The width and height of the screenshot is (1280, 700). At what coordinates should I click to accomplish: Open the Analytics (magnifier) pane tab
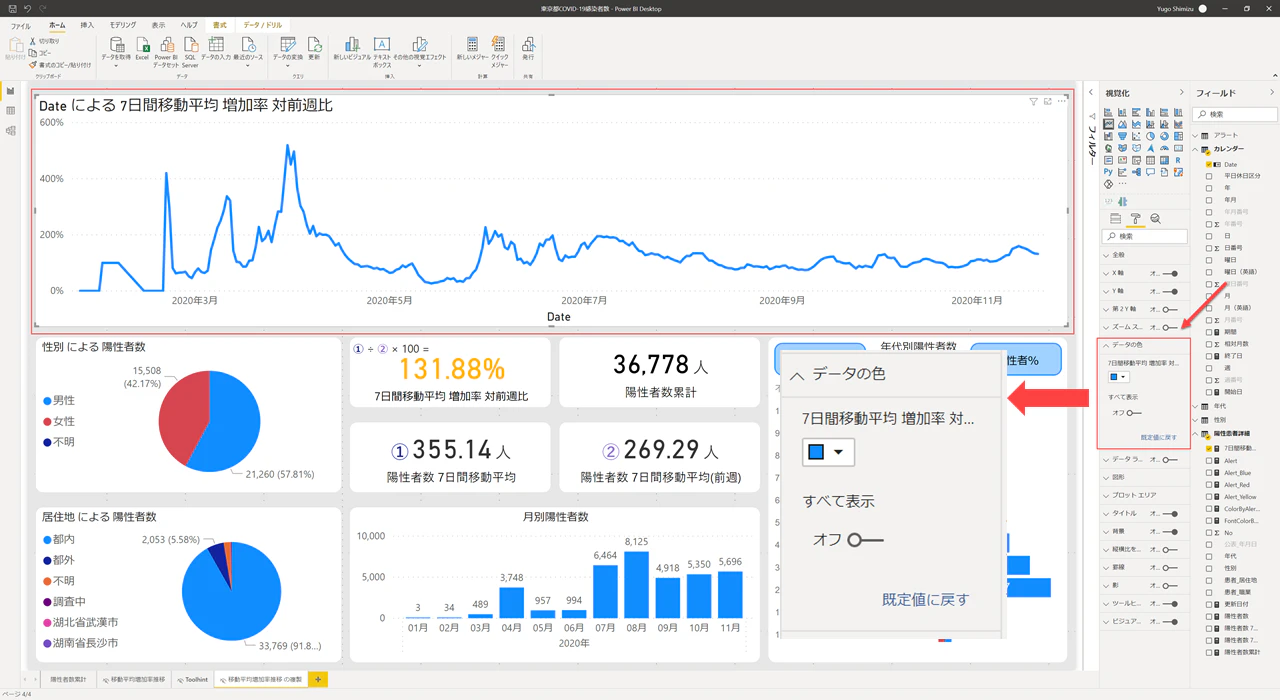1155,219
